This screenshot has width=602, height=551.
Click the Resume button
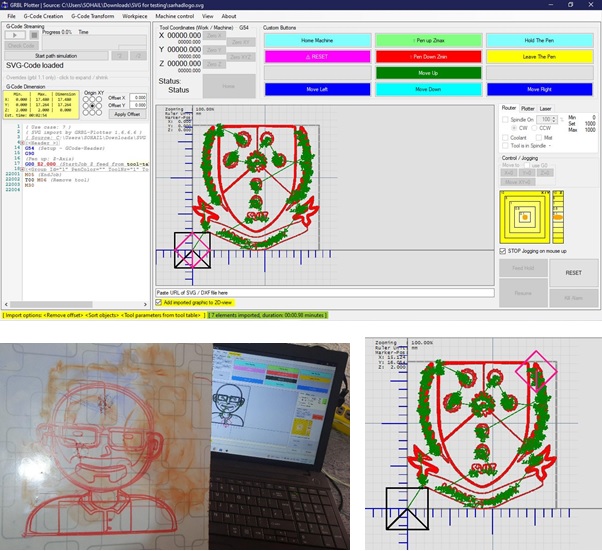point(523,293)
